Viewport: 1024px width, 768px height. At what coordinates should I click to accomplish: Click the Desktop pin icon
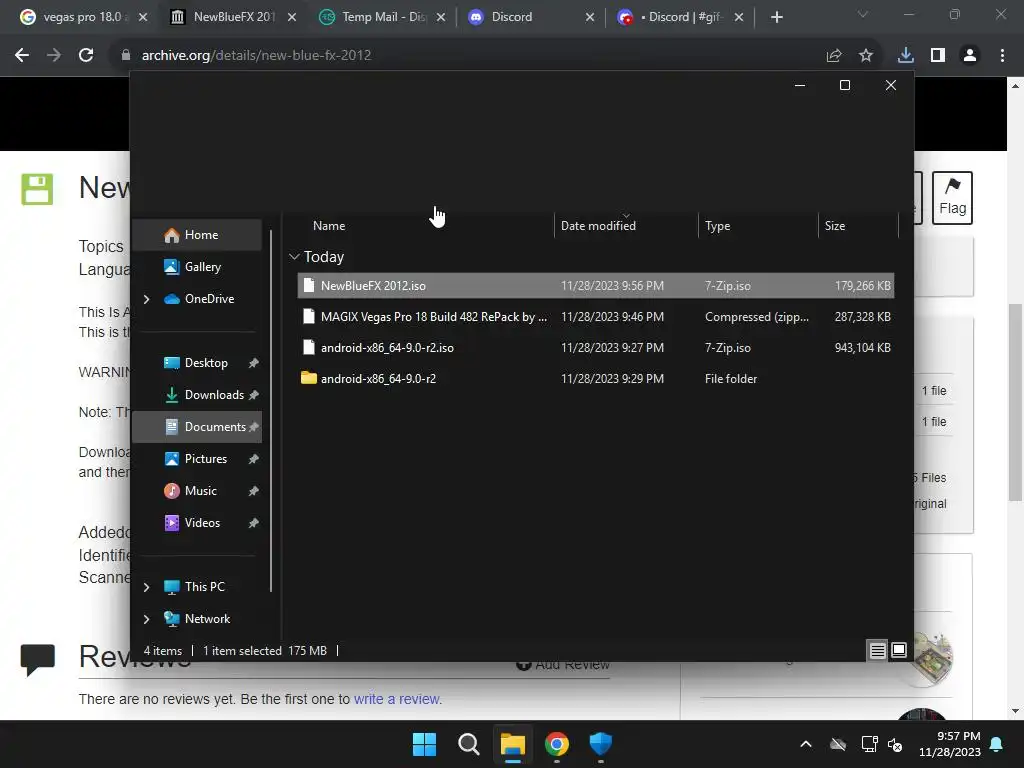[253, 363]
